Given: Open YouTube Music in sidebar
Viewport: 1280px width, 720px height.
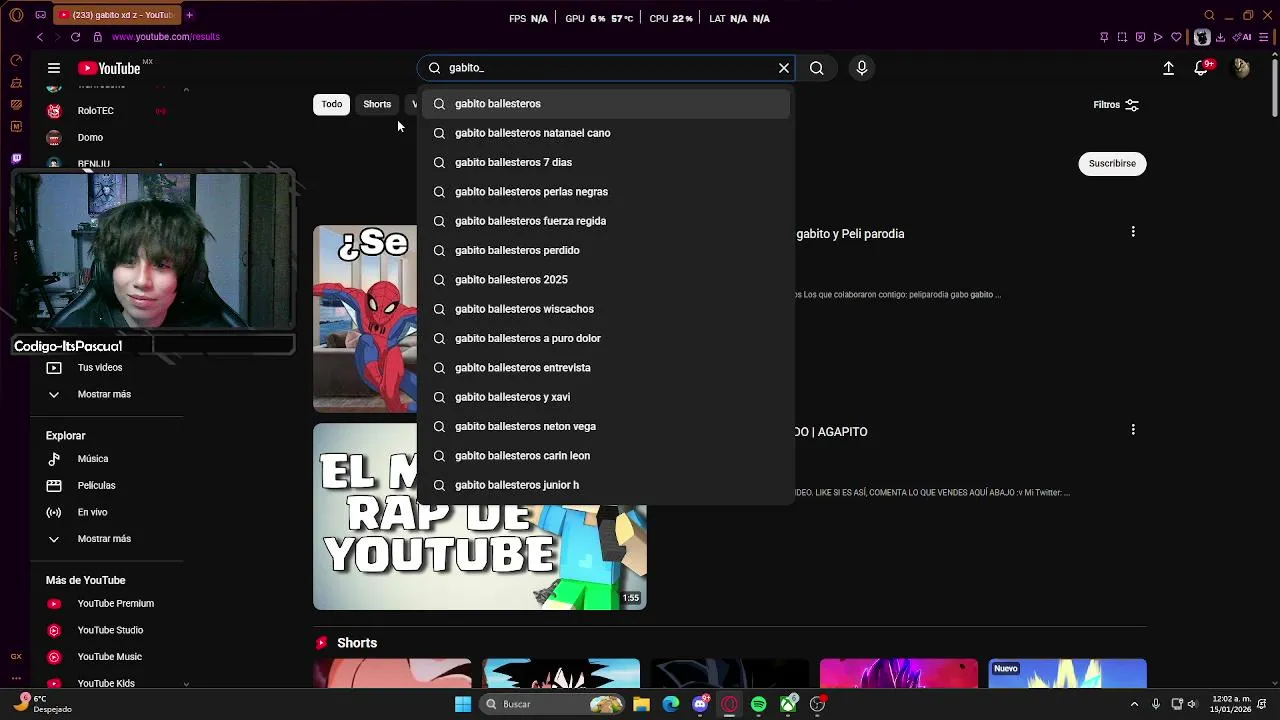Looking at the screenshot, I should pyautogui.click(x=109, y=657).
